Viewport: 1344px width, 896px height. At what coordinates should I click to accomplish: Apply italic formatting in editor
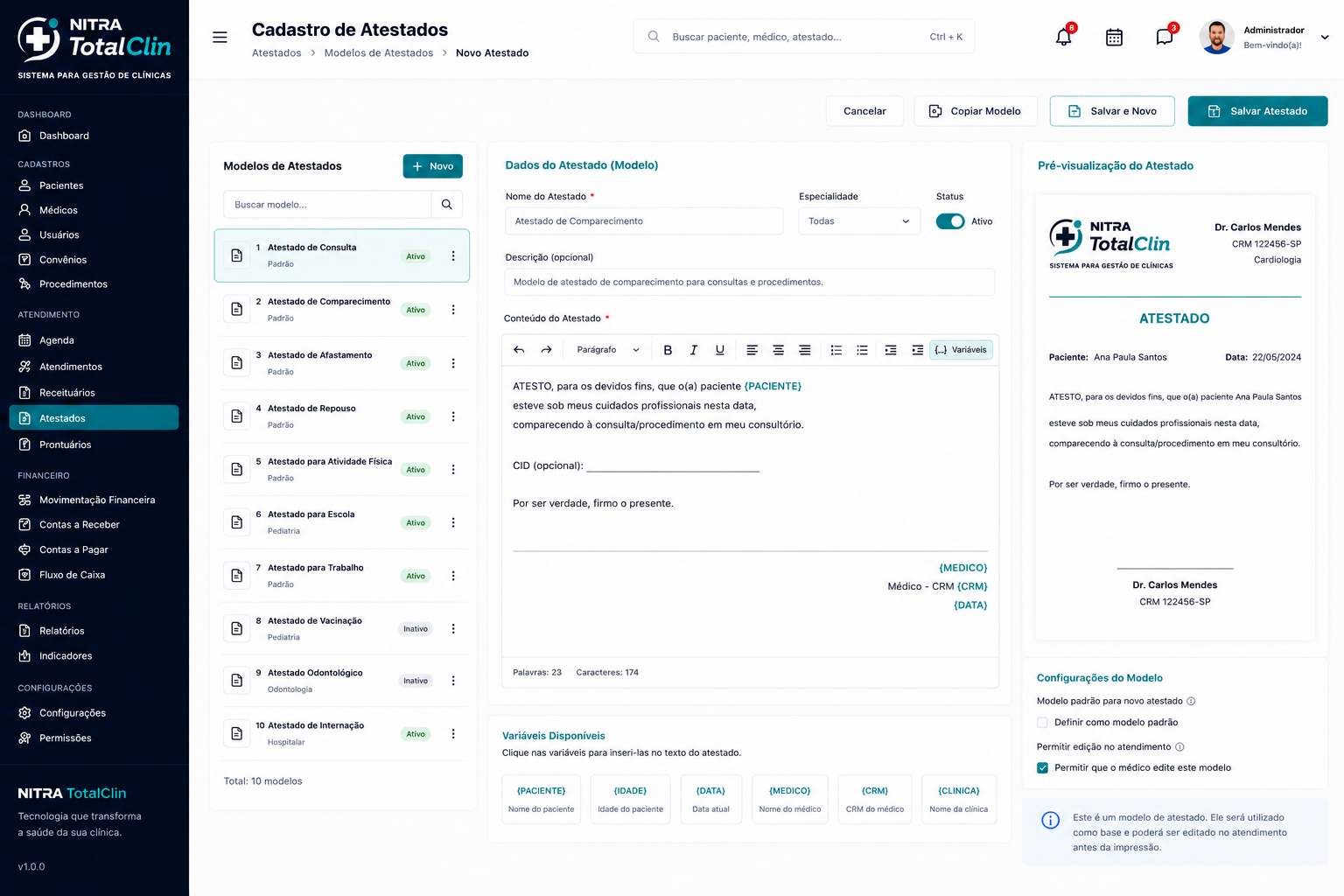(694, 350)
